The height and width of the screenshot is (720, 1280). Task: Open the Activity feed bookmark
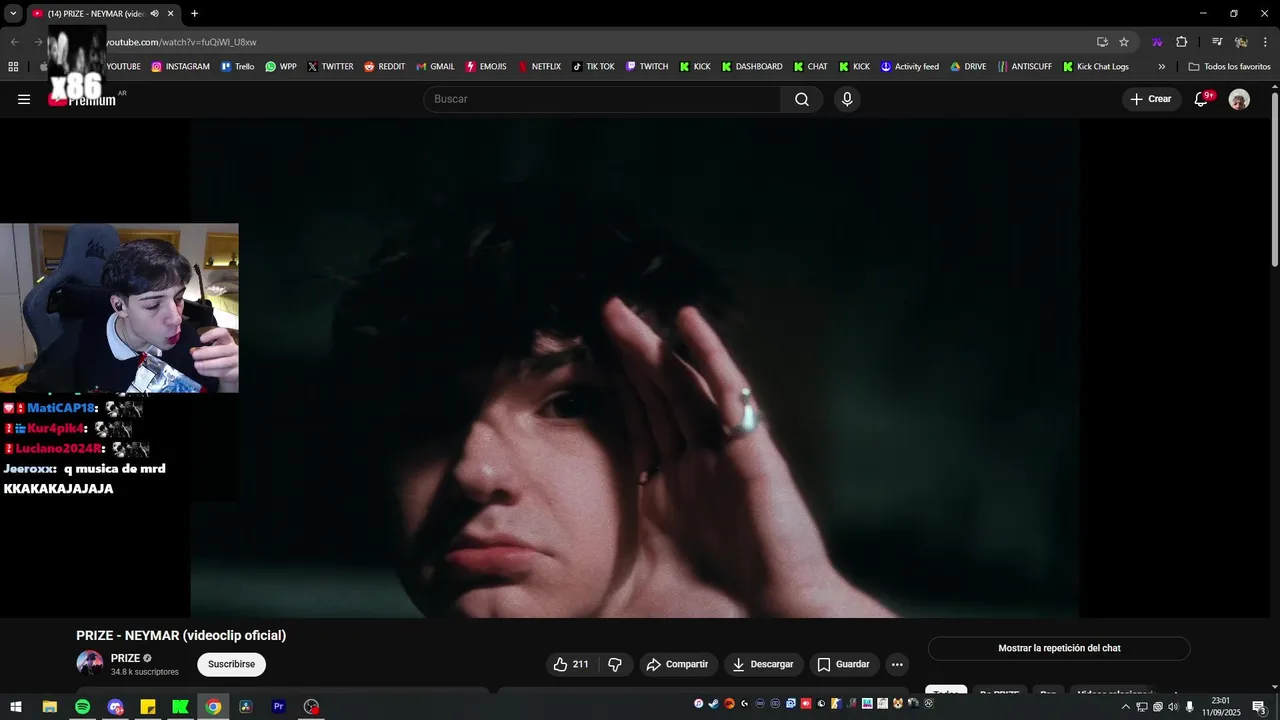point(910,67)
